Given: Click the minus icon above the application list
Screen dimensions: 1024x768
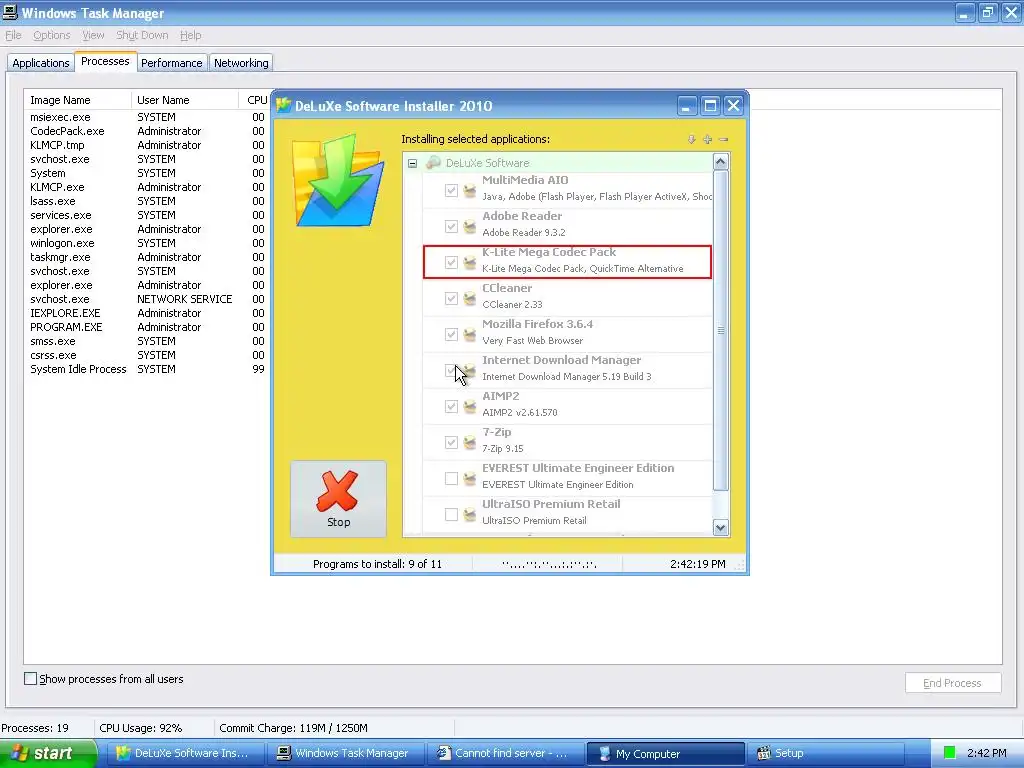Looking at the screenshot, I should [x=723, y=139].
